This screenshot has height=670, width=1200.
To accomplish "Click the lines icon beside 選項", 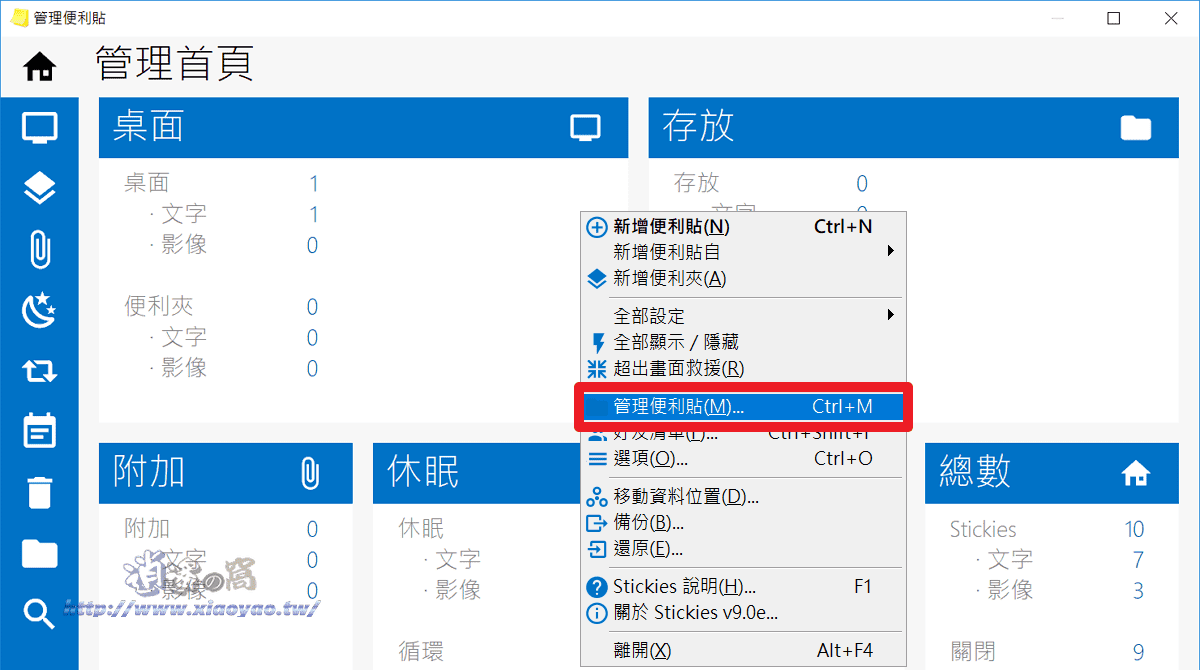I will point(597,459).
